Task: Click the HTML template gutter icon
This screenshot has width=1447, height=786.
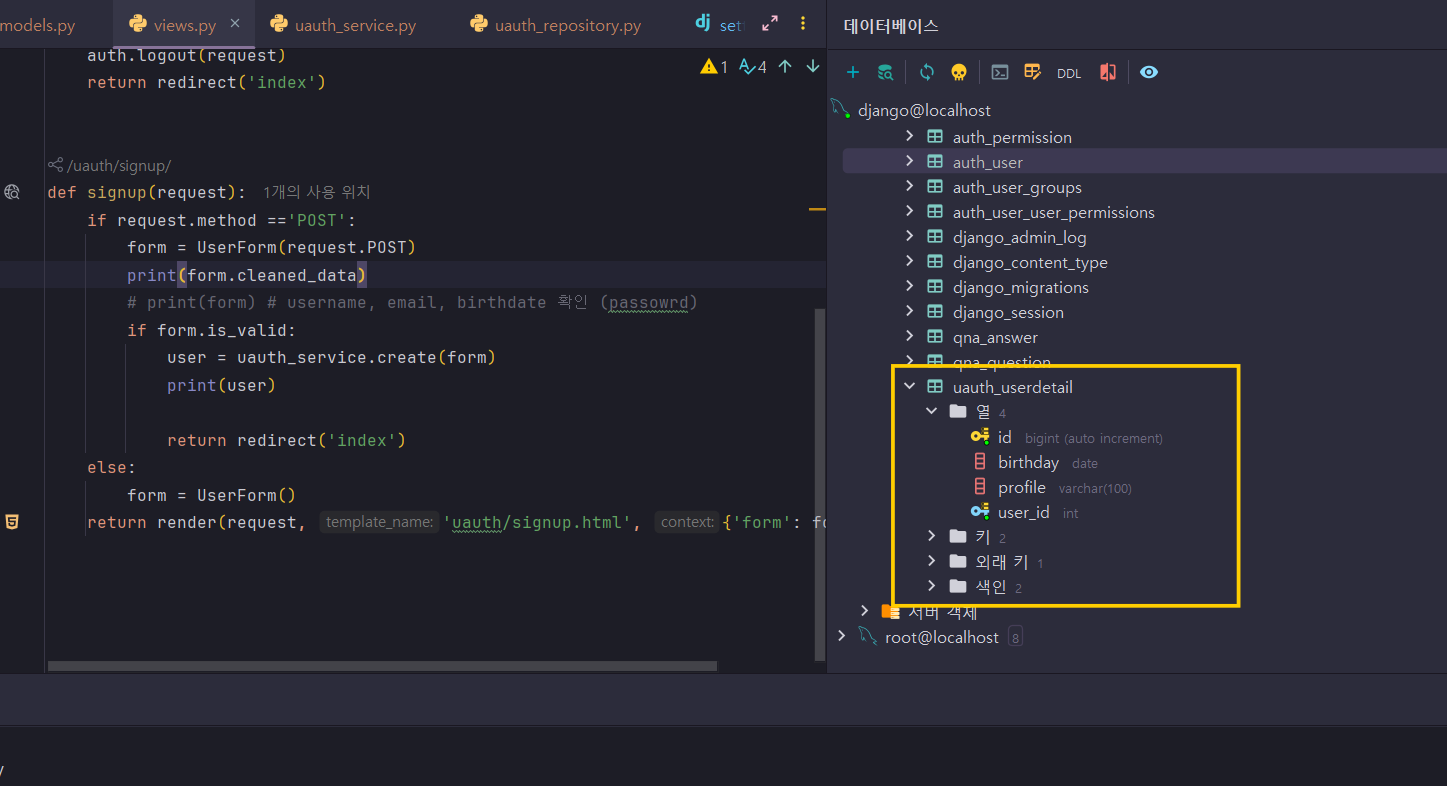Action: [12, 522]
